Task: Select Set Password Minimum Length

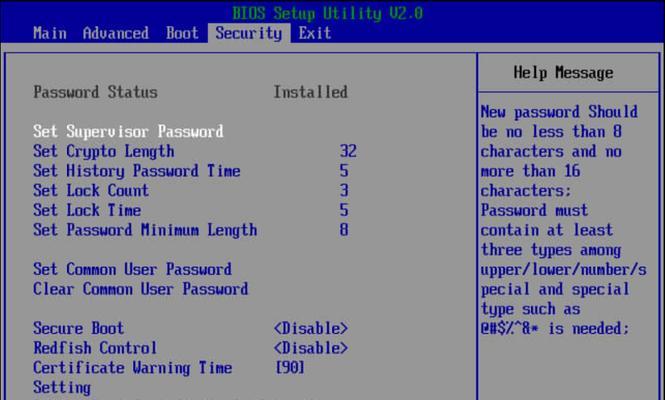Action: [145, 230]
